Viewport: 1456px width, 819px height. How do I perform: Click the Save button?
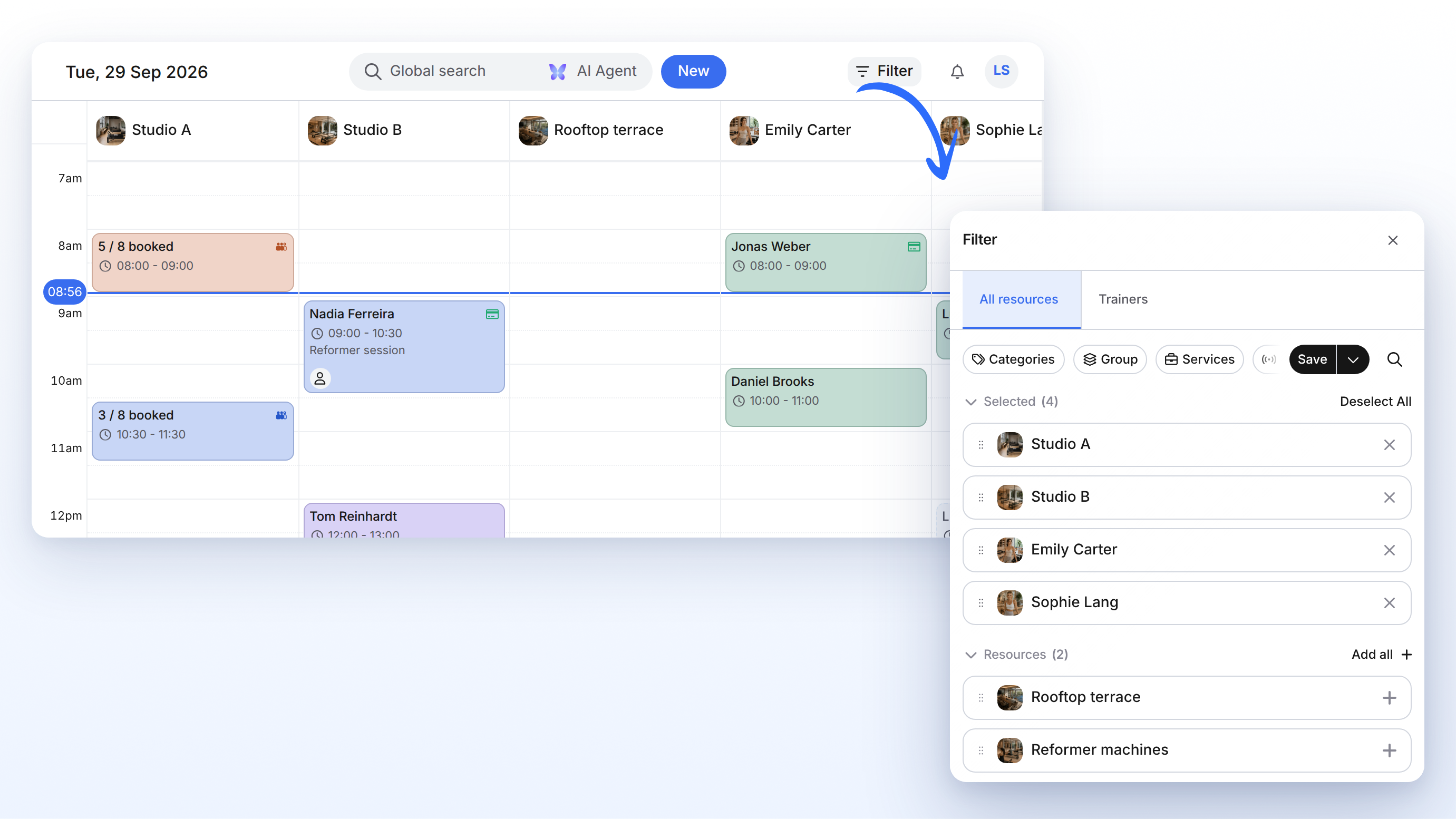click(1312, 359)
